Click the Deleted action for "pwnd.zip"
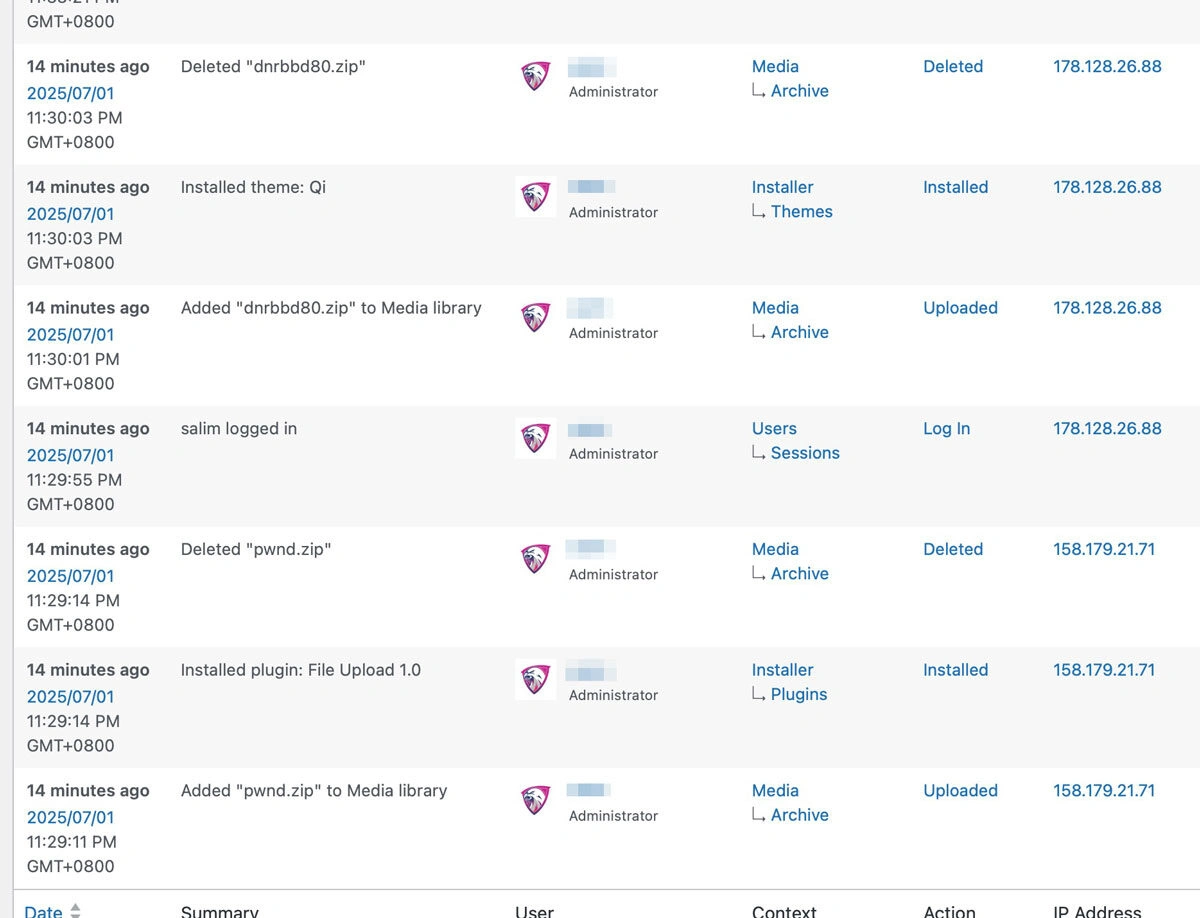Image resolution: width=1200 pixels, height=918 pixels. pyautogui.click(x=953, y=549)
